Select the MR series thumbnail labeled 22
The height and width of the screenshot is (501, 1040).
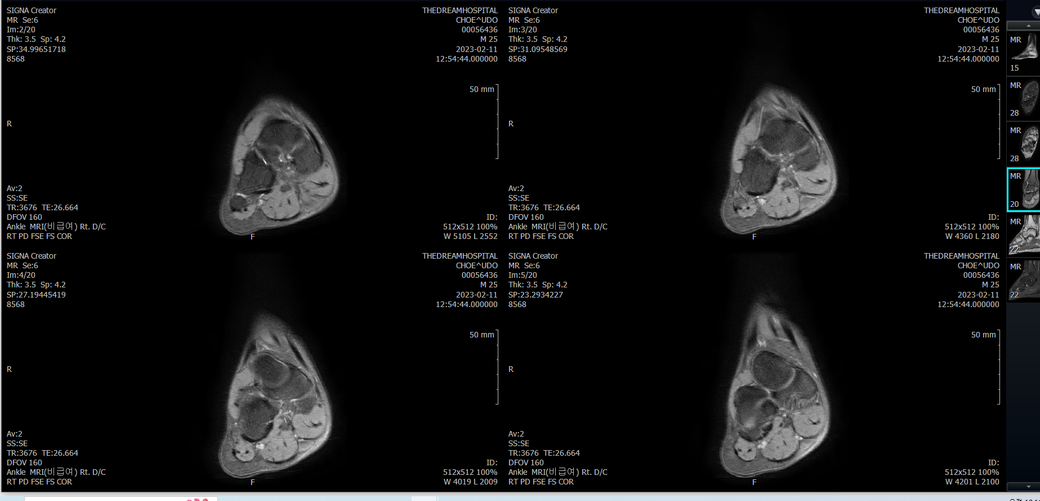tap(1023, 280)
